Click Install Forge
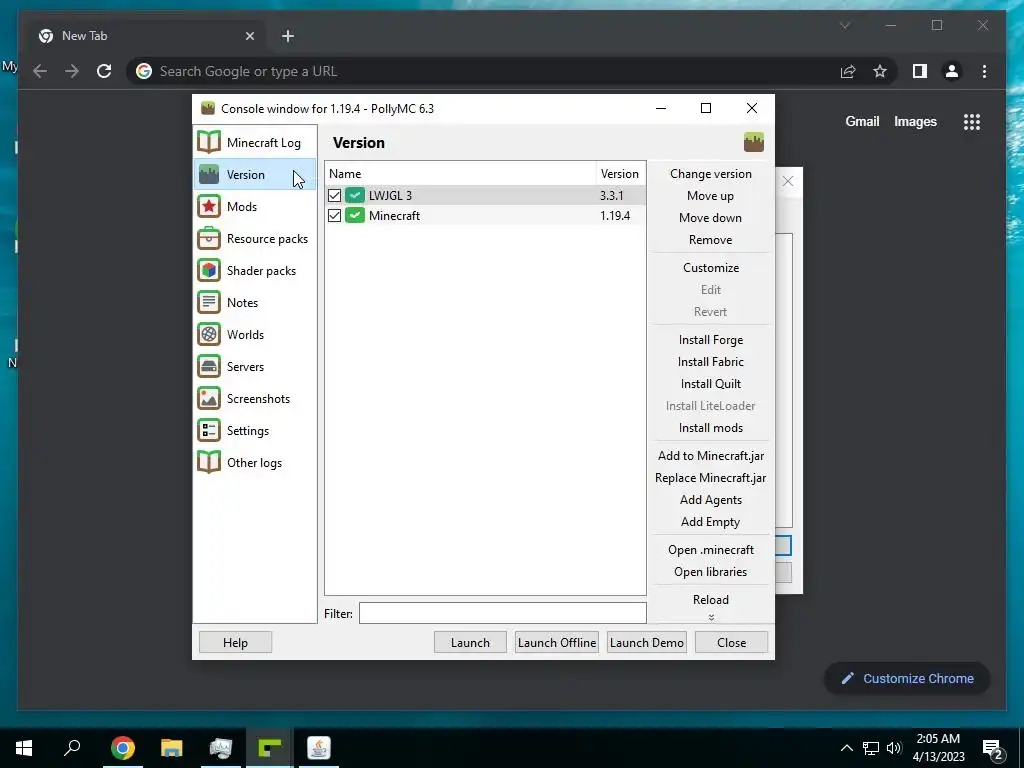The width and height of the screenshot is (1024, 768). pyautogui.click(x=711, y=340)
